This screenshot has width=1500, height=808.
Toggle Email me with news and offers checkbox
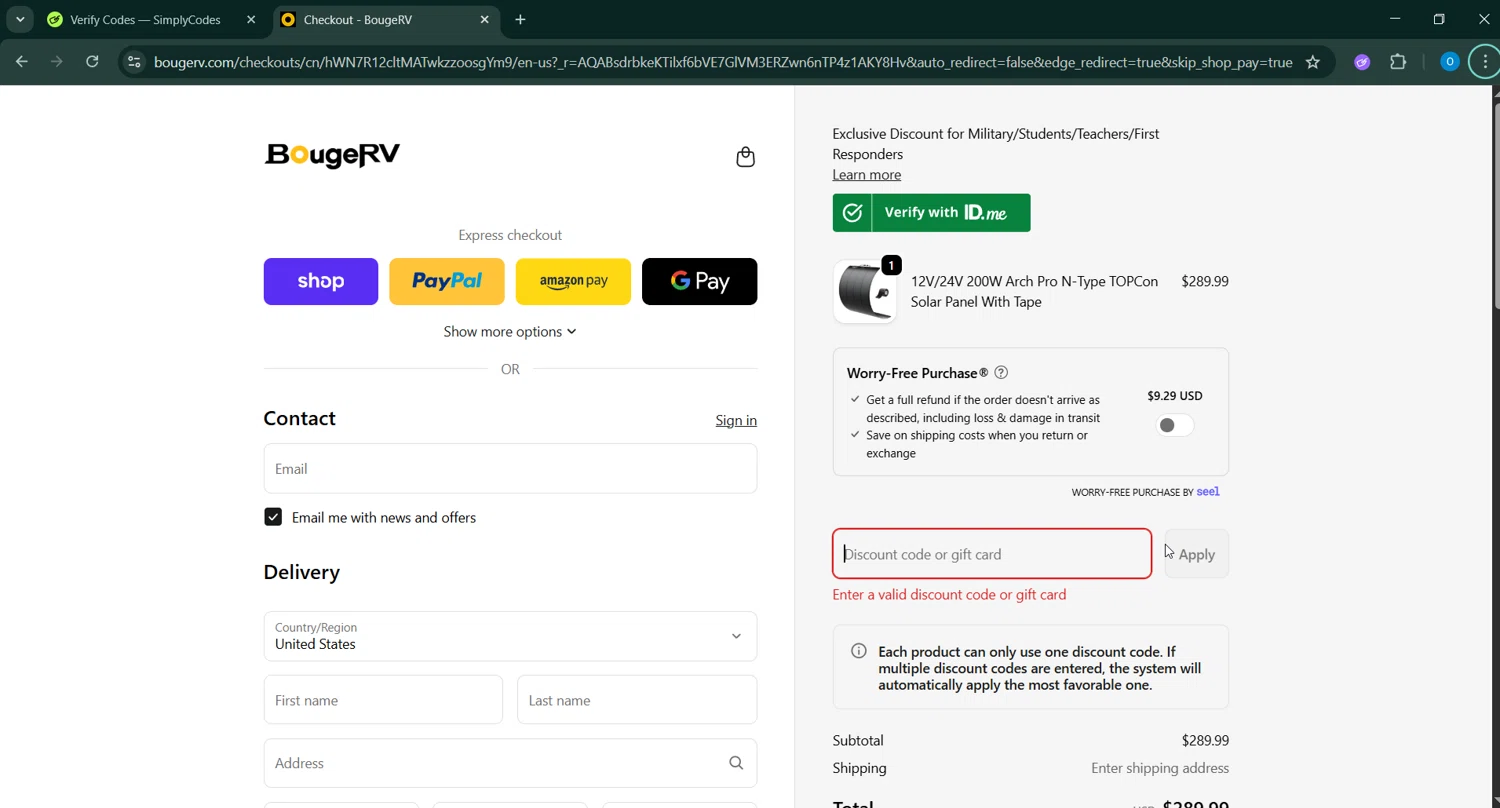coord(273,517)
